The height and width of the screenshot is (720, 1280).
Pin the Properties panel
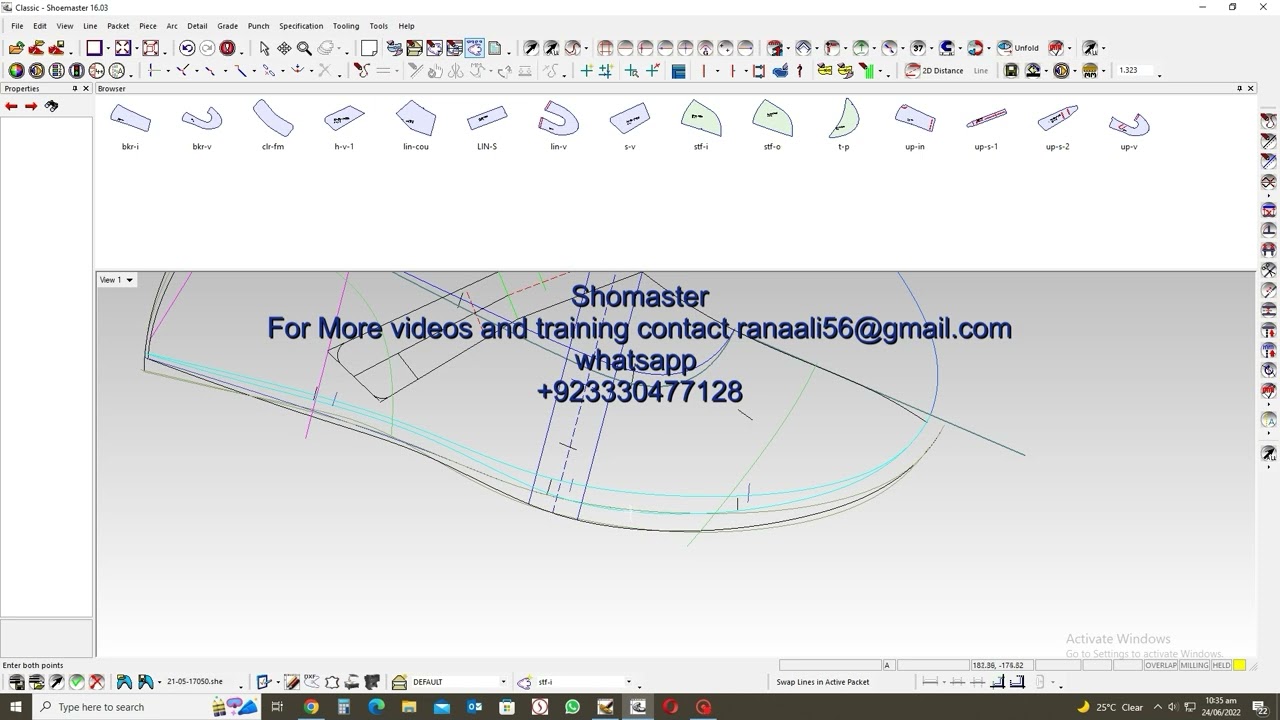pos(74,89)
